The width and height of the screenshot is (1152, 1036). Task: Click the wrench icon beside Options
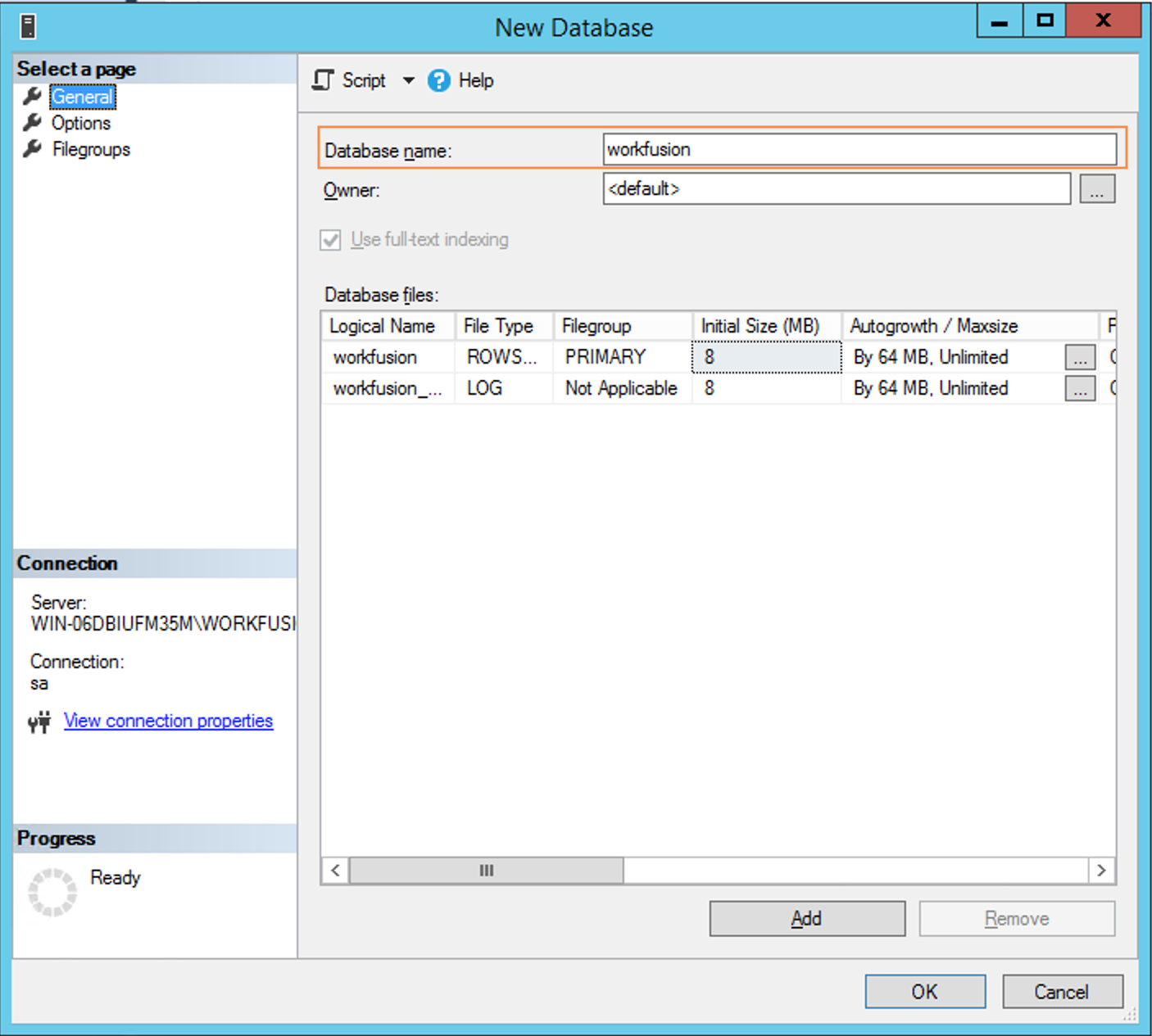[33, 123]
